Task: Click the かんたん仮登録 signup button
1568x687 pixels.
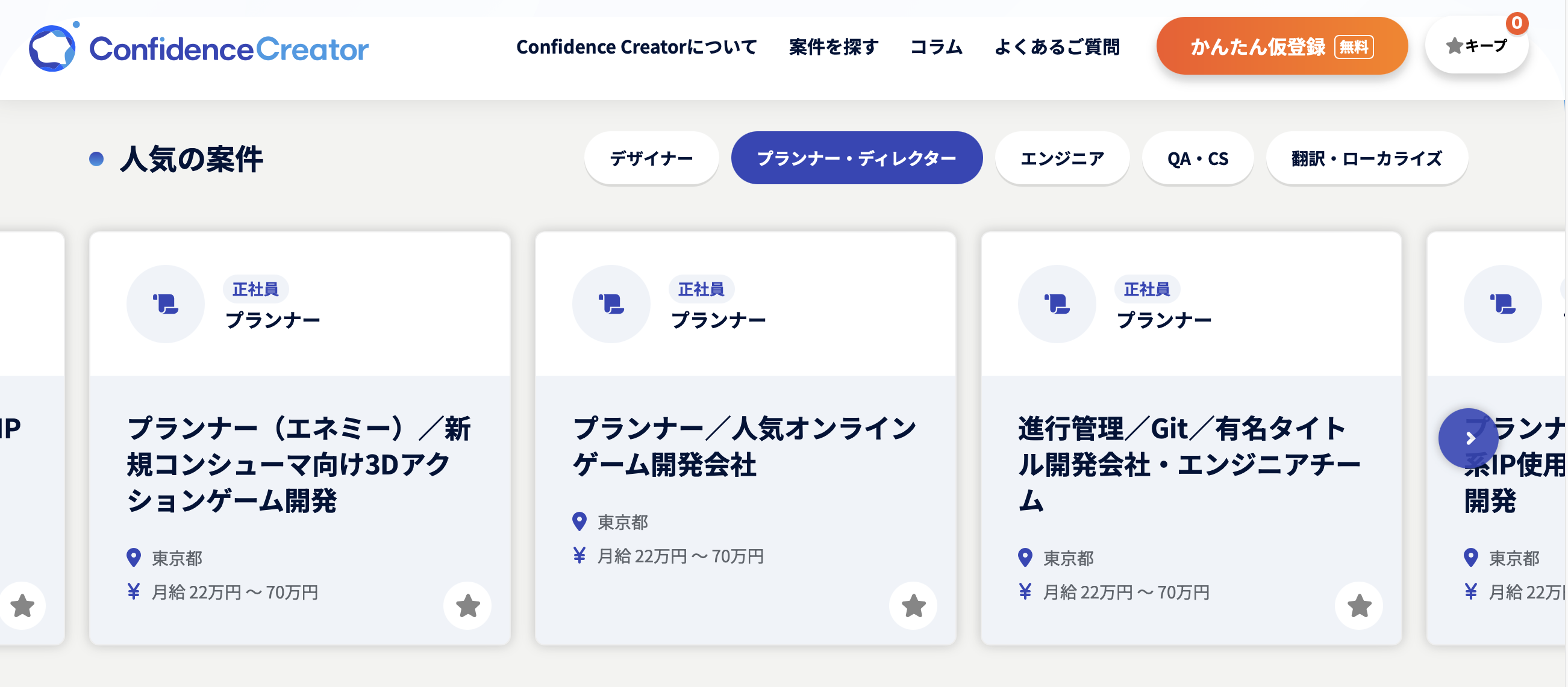Action: (1281, 46)
